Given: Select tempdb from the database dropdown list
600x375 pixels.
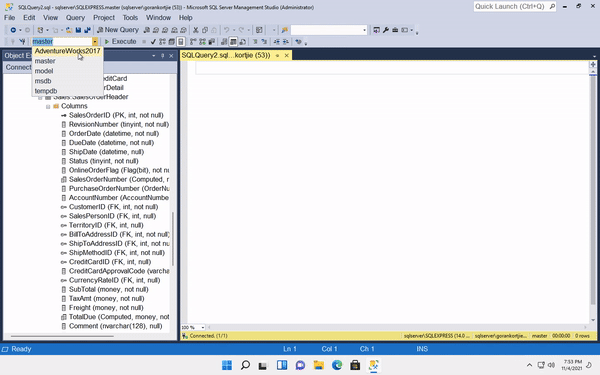Looking at the screenshot, I should coord(67,91).
